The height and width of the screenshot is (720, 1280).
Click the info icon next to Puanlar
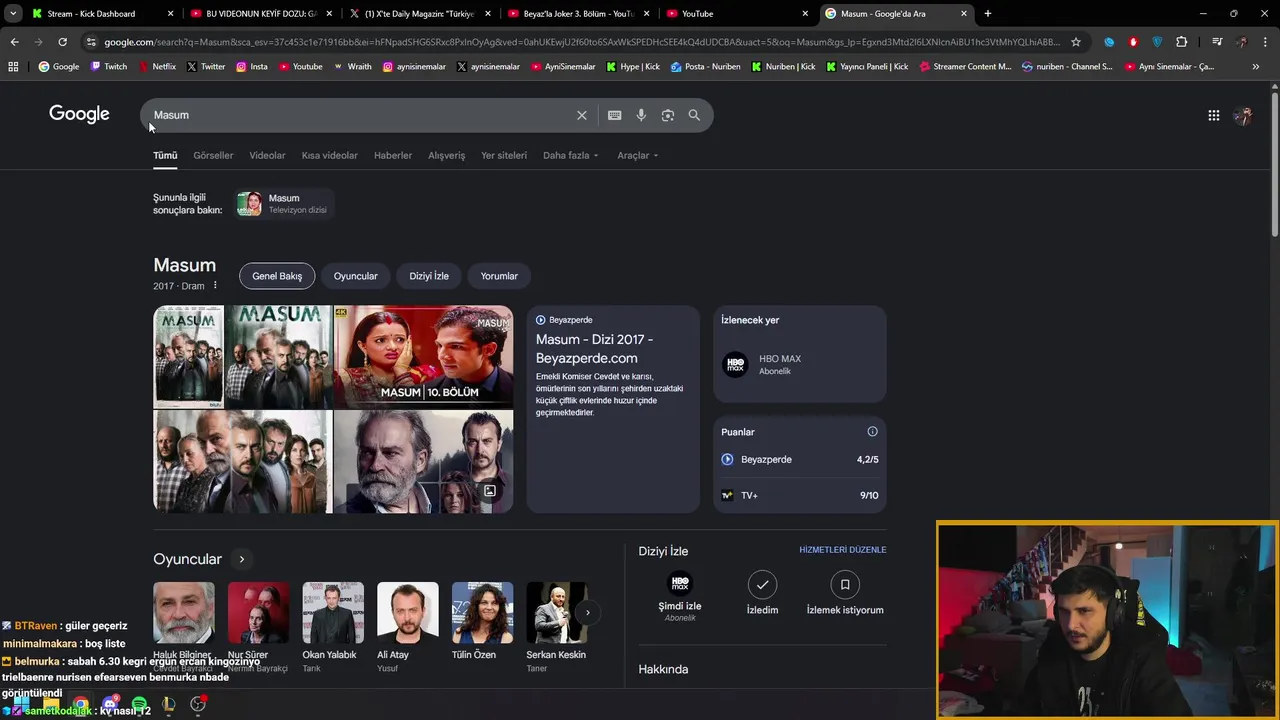tap(872, 432)
